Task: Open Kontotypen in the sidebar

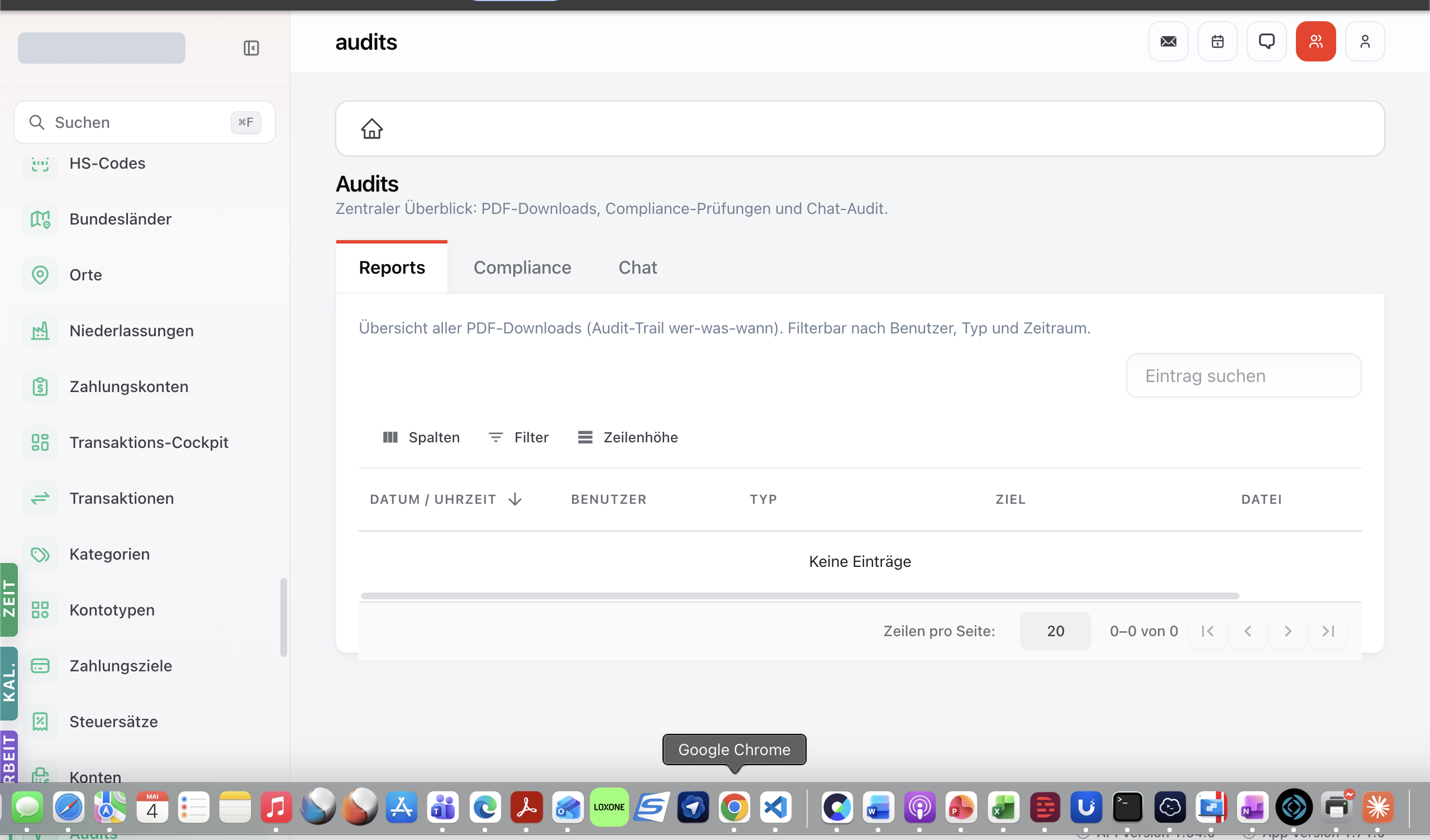Action: tap(112, 609)
